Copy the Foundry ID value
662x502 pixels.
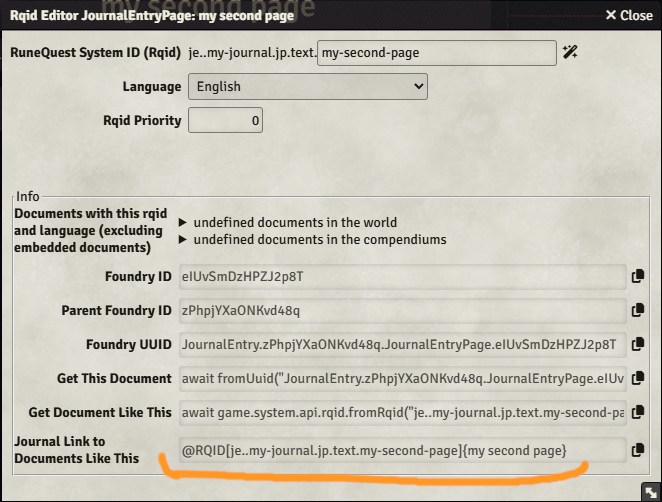click(636, 277)
